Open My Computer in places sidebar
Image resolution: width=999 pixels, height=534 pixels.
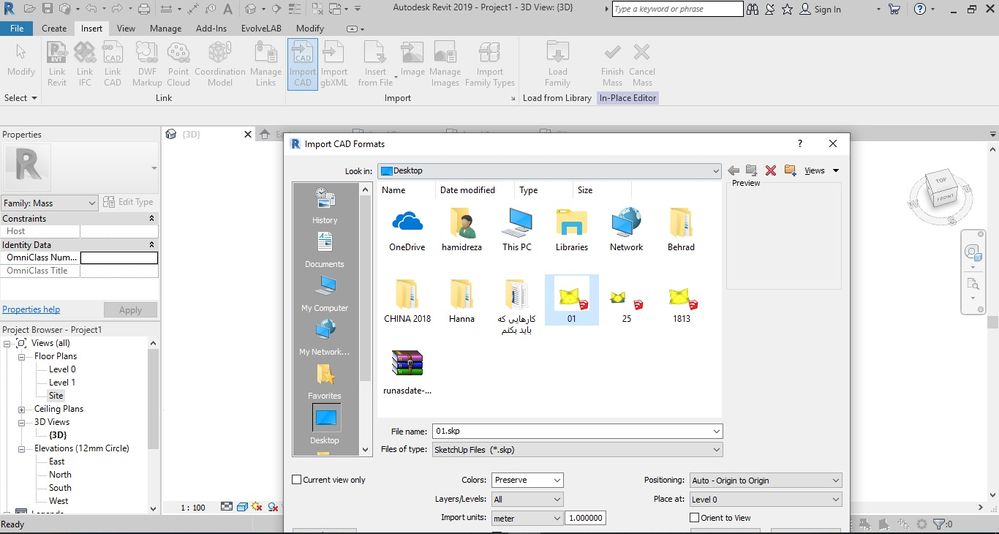click(x=325, y=294)
